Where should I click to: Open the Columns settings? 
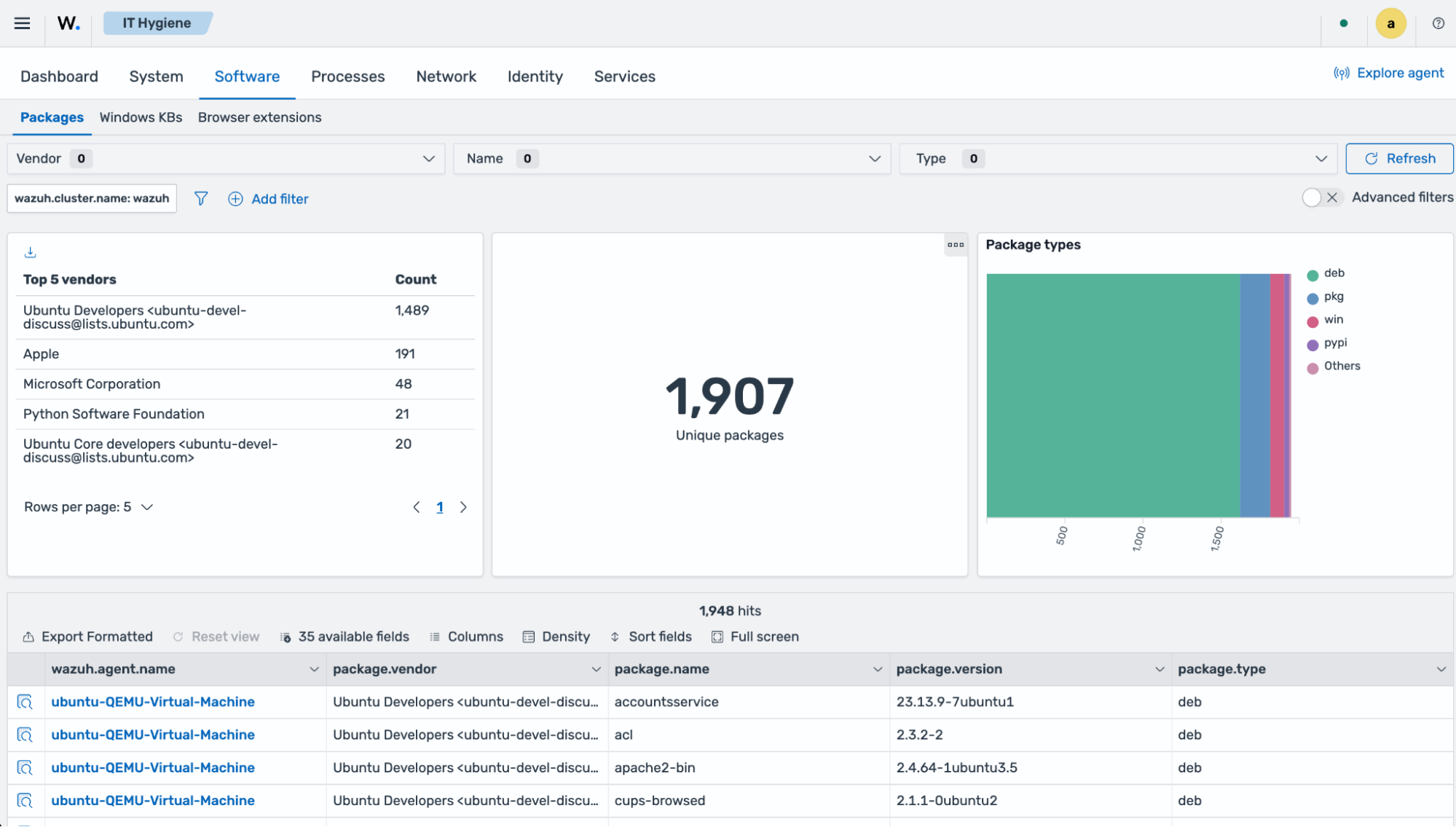[466, 637]
